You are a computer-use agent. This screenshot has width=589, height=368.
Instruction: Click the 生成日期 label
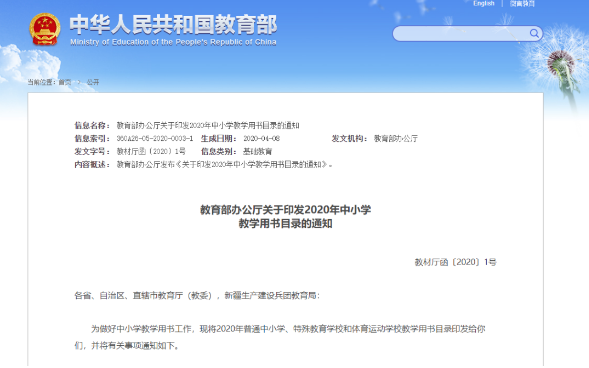coord(219,139)
